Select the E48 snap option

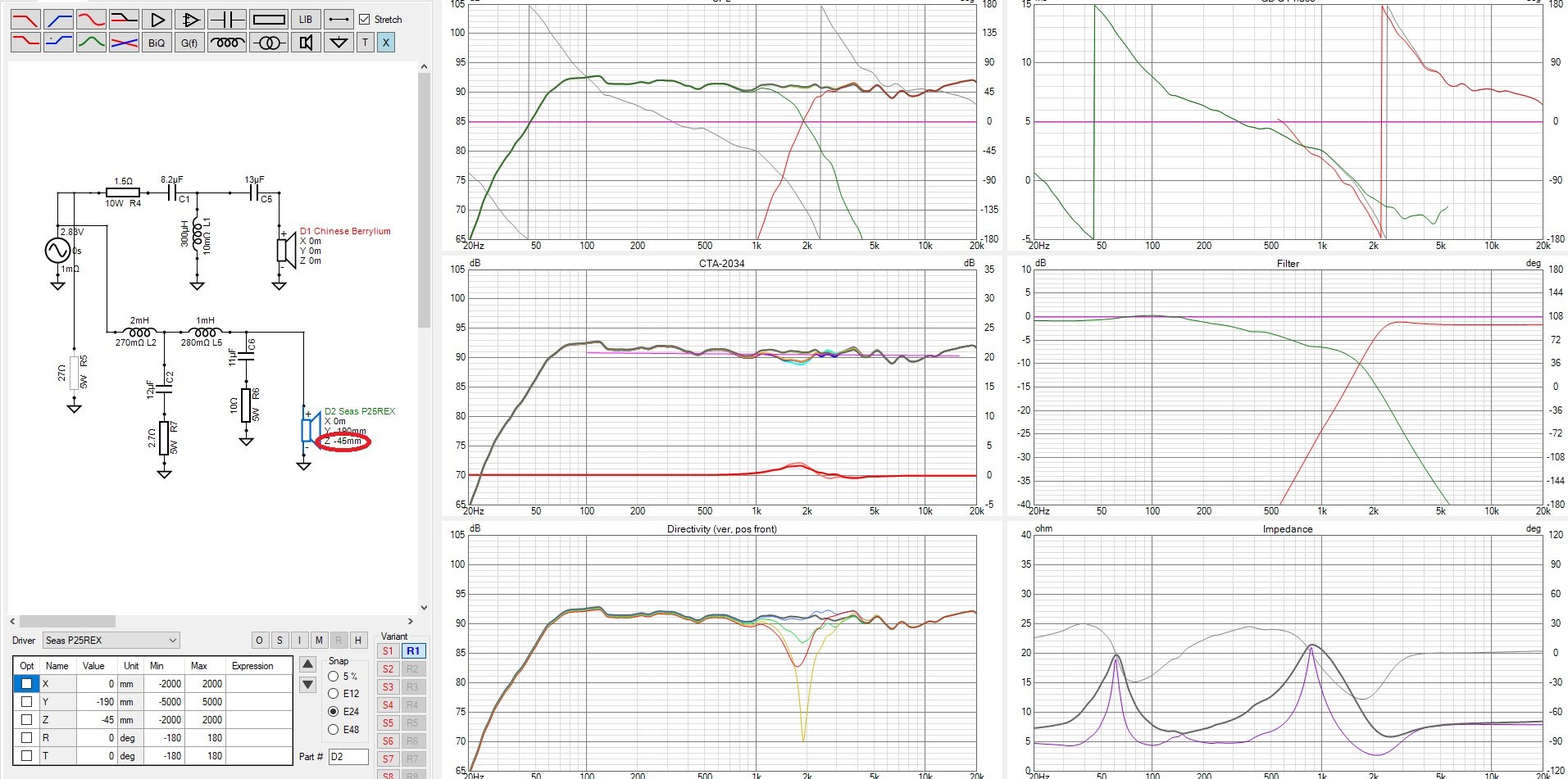tap(333, 729)
